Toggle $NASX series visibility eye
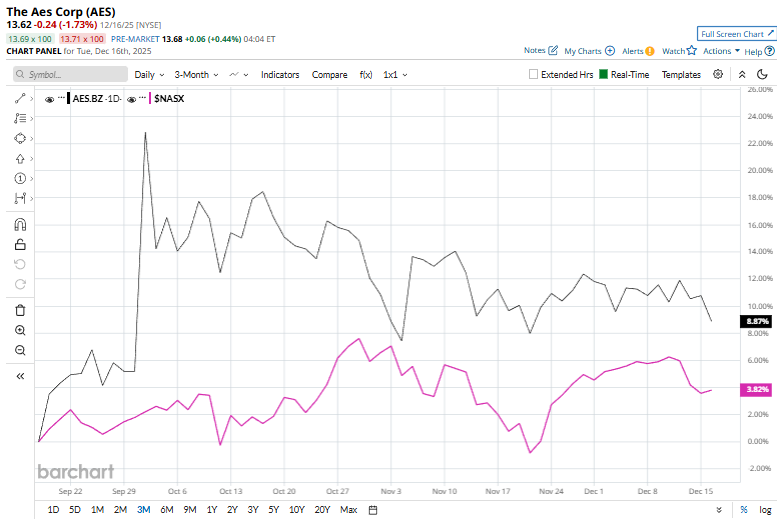The height and width of the screenshot is (525, 777). [x=131, y=100]
